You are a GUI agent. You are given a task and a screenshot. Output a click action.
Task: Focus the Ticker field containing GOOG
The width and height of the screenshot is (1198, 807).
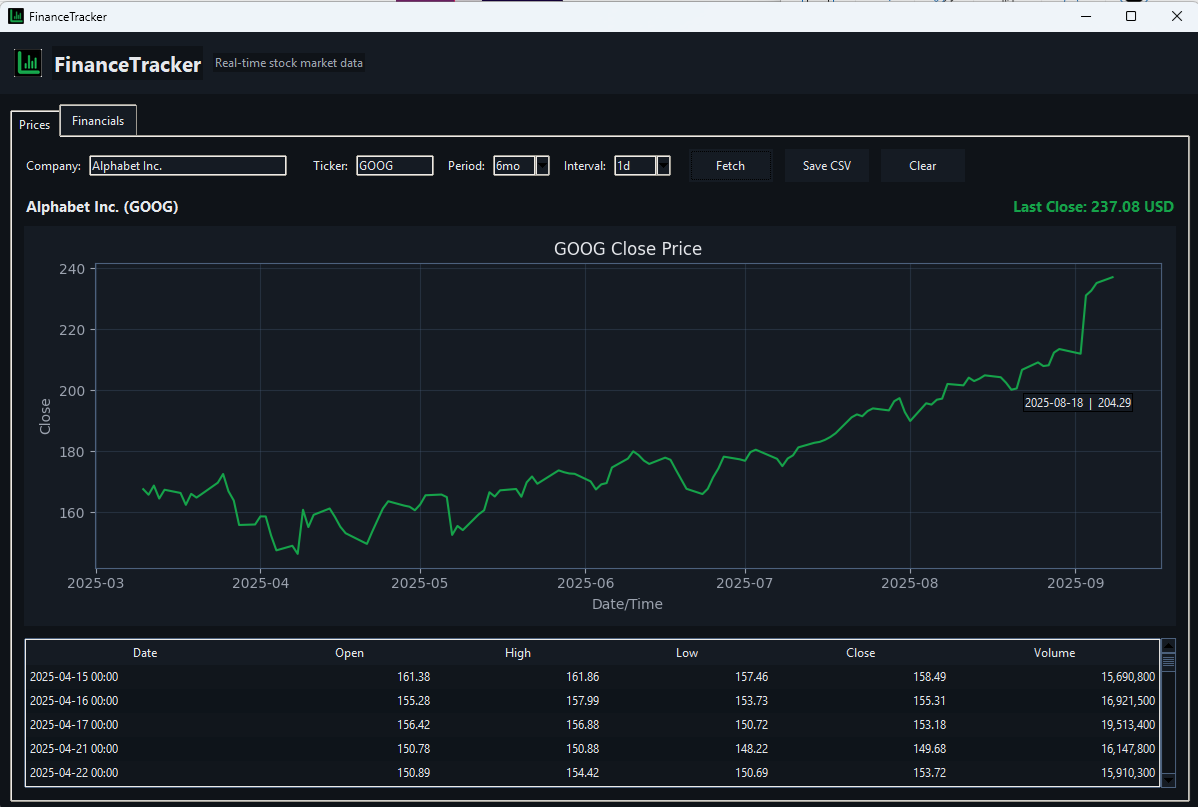coord(394,166)
